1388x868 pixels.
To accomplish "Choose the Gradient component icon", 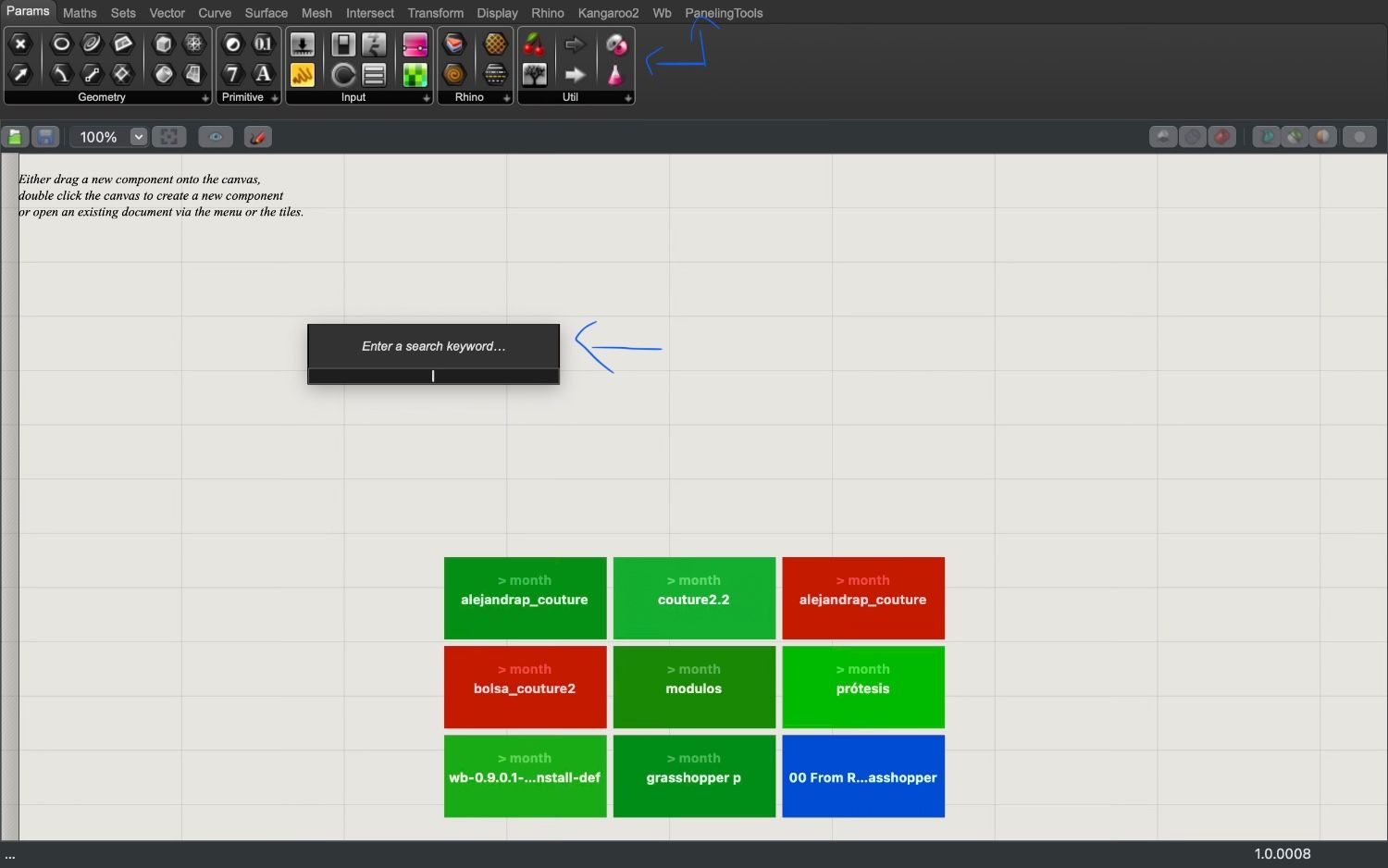I will (415, 44).
